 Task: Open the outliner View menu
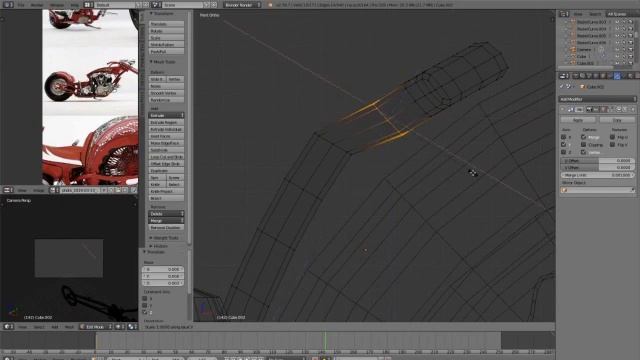[x=578, y=14]
